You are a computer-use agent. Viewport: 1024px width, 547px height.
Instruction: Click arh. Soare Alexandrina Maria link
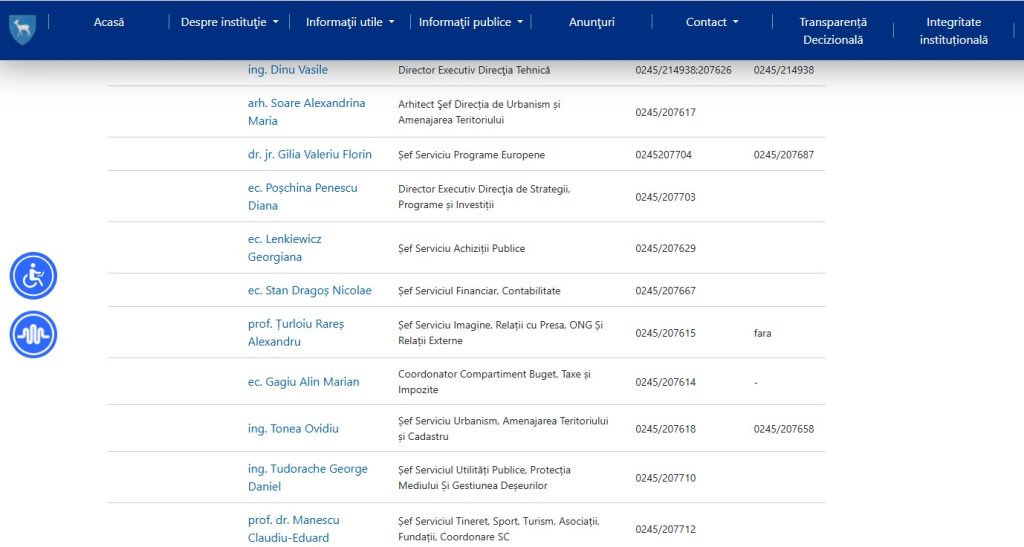tap(306, 111)
